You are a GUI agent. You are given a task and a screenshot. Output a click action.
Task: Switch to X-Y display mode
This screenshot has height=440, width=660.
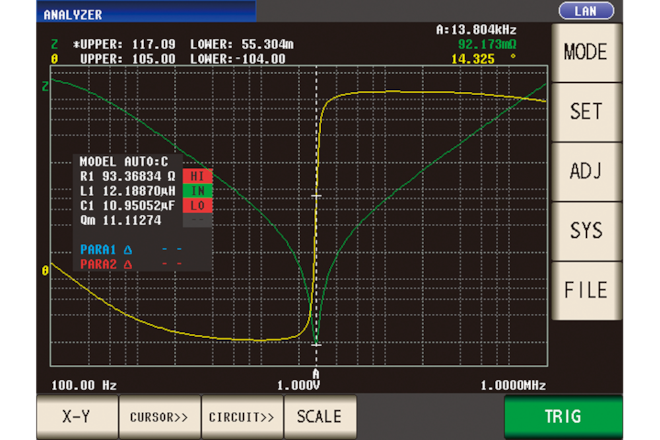(x=77, y=416)
